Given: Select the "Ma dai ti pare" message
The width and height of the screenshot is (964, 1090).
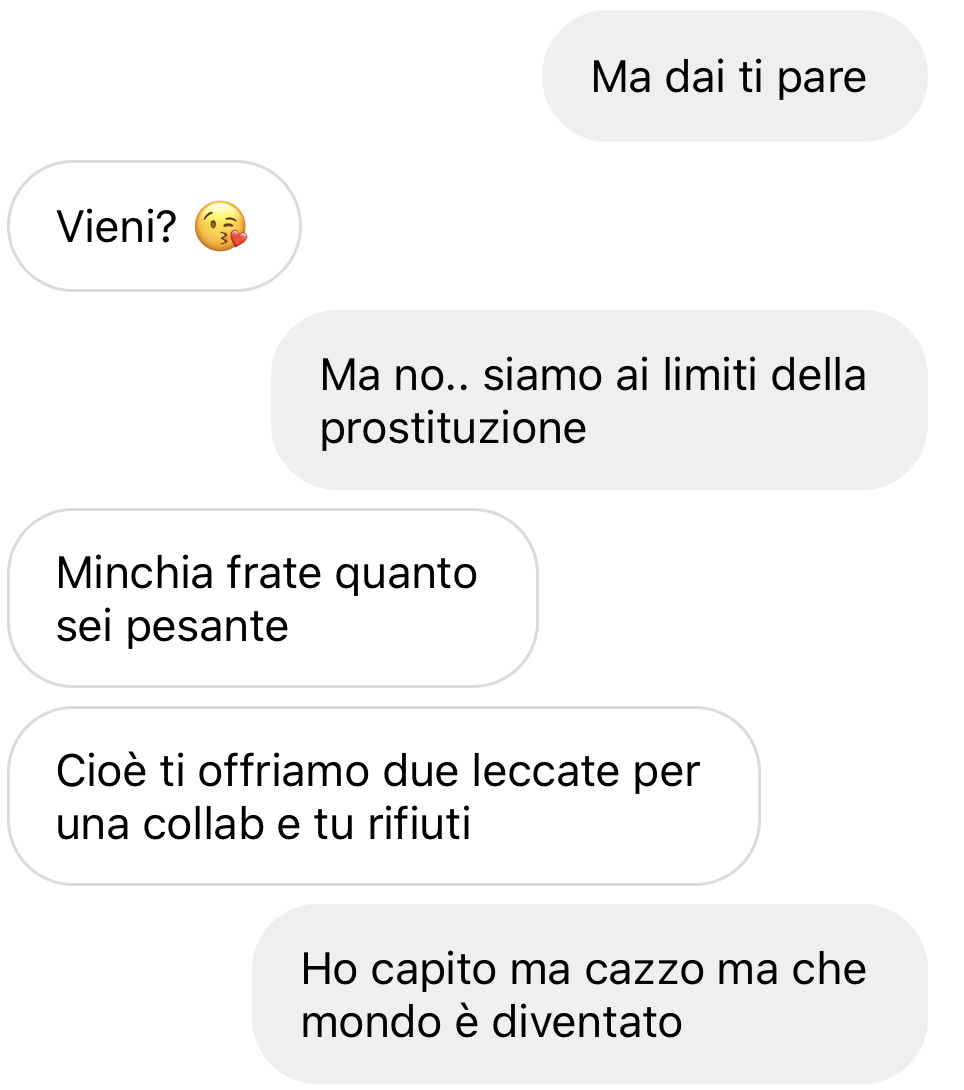Looking at the screenshot, I should [735, 76].
